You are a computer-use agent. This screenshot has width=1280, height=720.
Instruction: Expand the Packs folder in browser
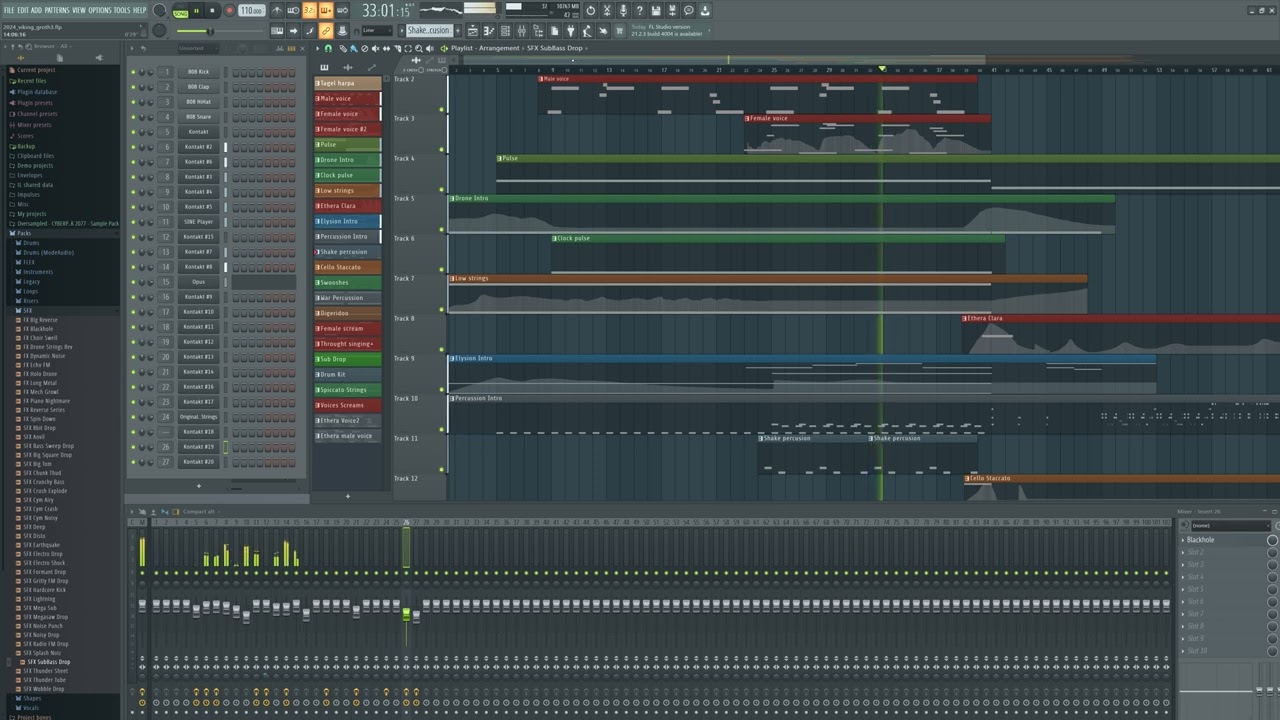tap(24, 233)
